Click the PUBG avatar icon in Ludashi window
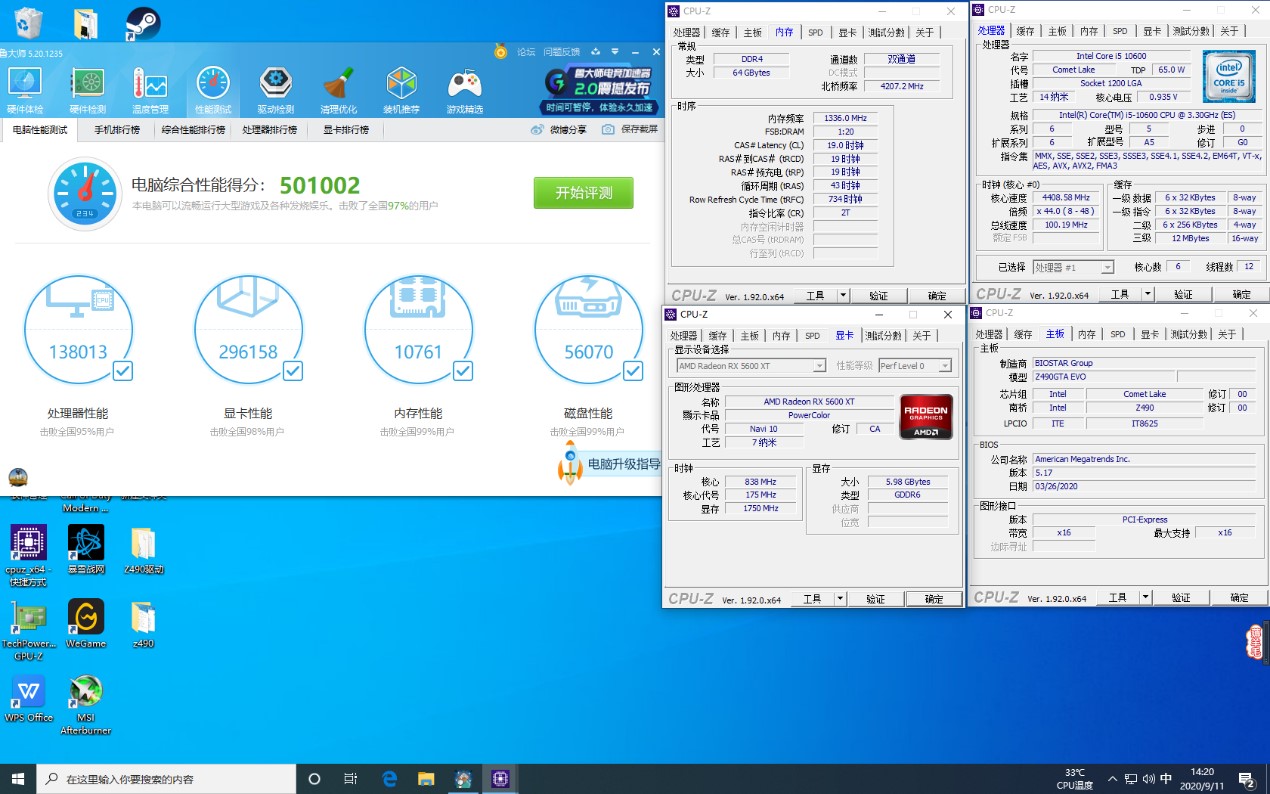Viewport: 1270px width, 794px height. click(18, 477)
